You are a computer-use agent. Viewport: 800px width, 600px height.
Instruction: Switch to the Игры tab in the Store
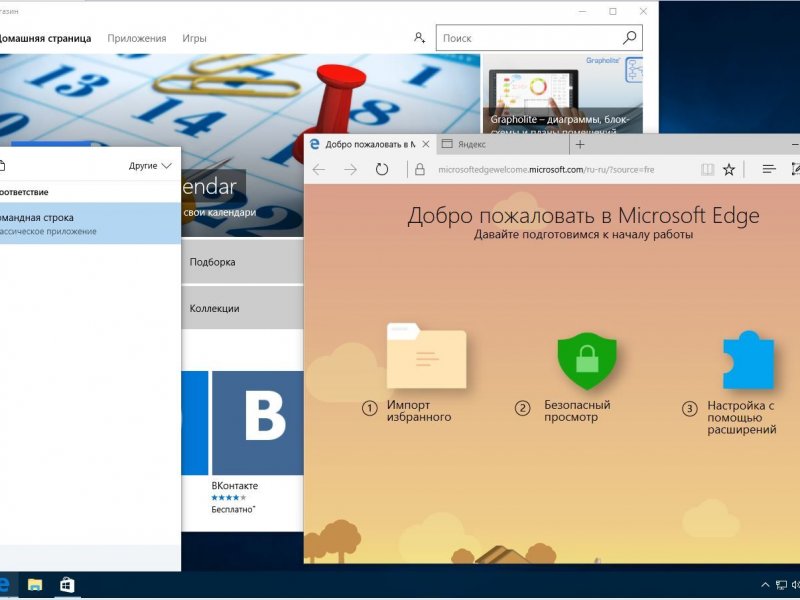click(x=194, y=38)
